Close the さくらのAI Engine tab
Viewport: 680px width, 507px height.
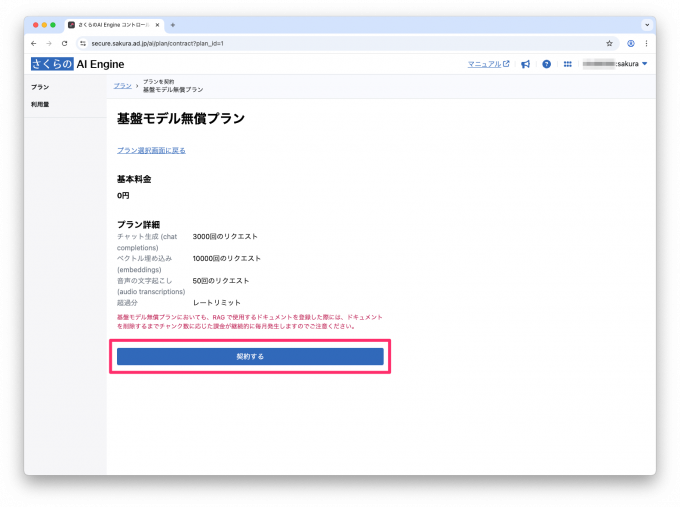pyautogui.click(x=157, y=25)
